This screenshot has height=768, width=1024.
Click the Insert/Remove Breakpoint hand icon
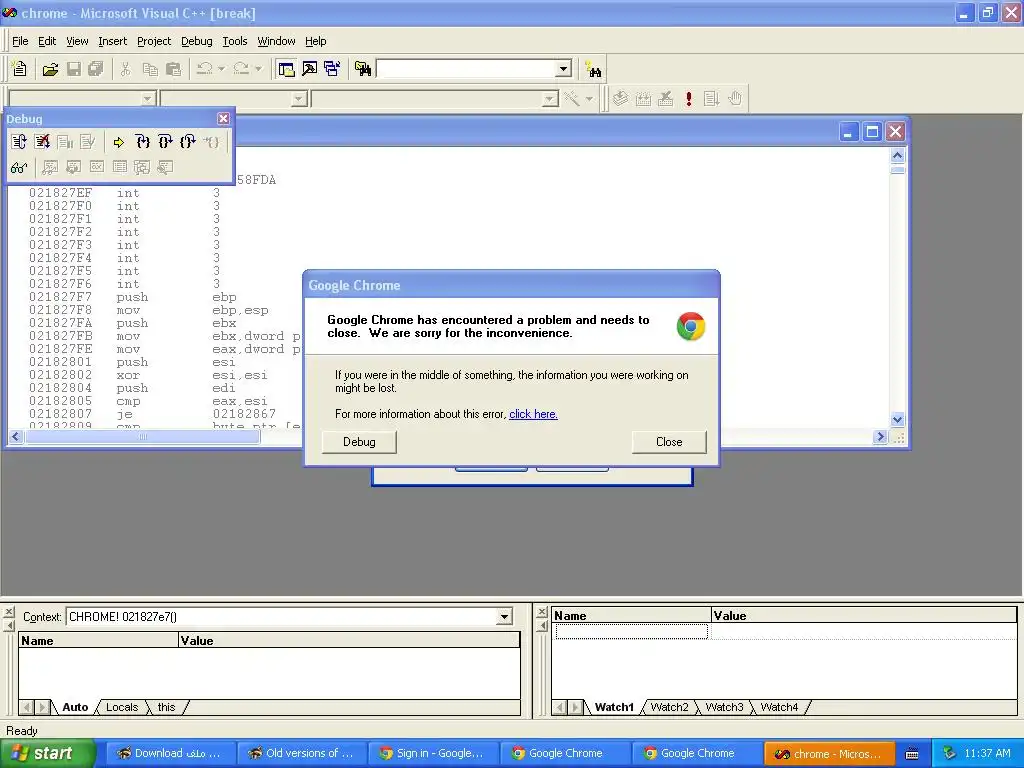click(x=735, y=99)
